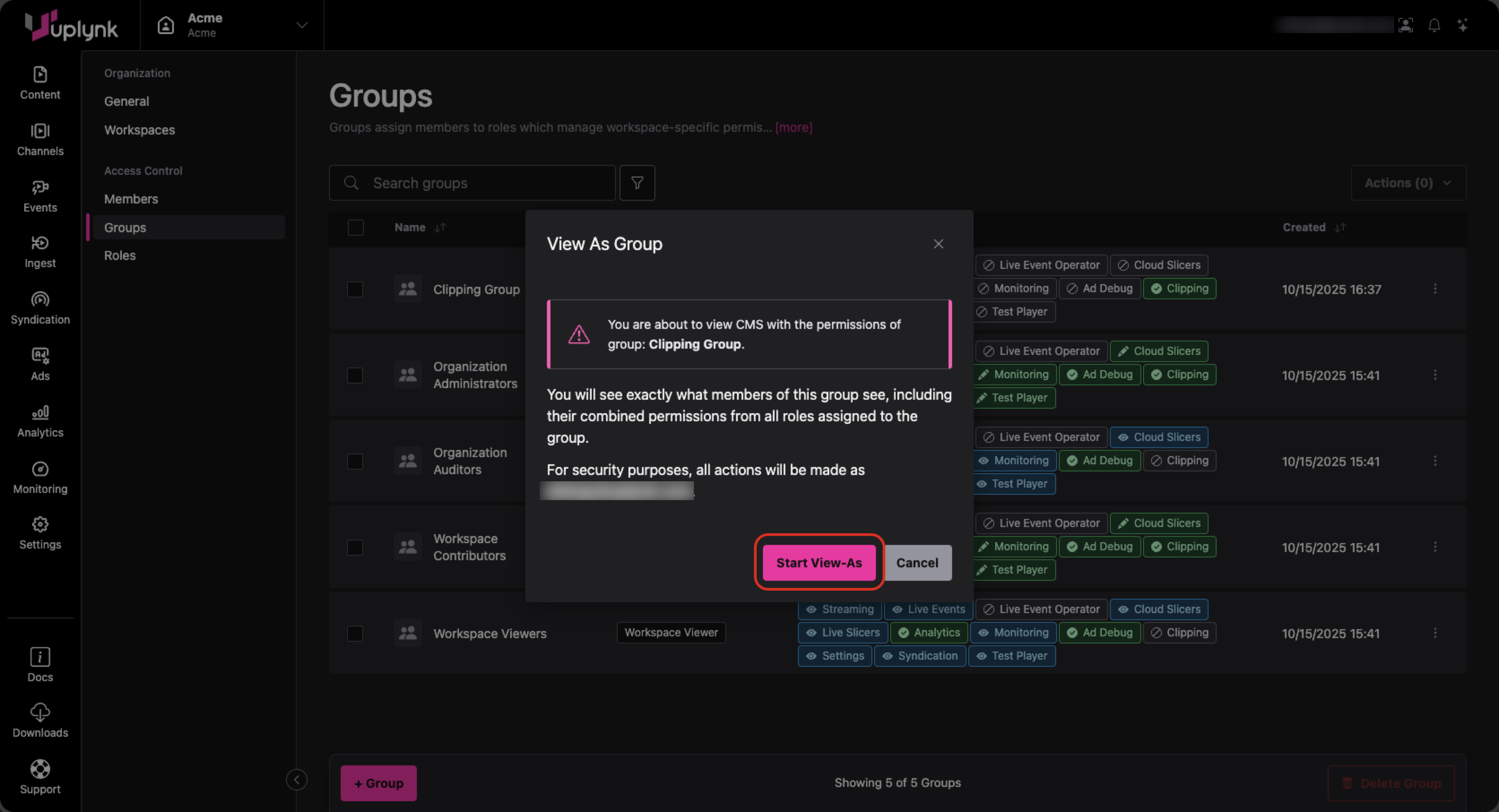
Task: Check the Clipping Group row checkbox
Action: [x=355, y=289]
